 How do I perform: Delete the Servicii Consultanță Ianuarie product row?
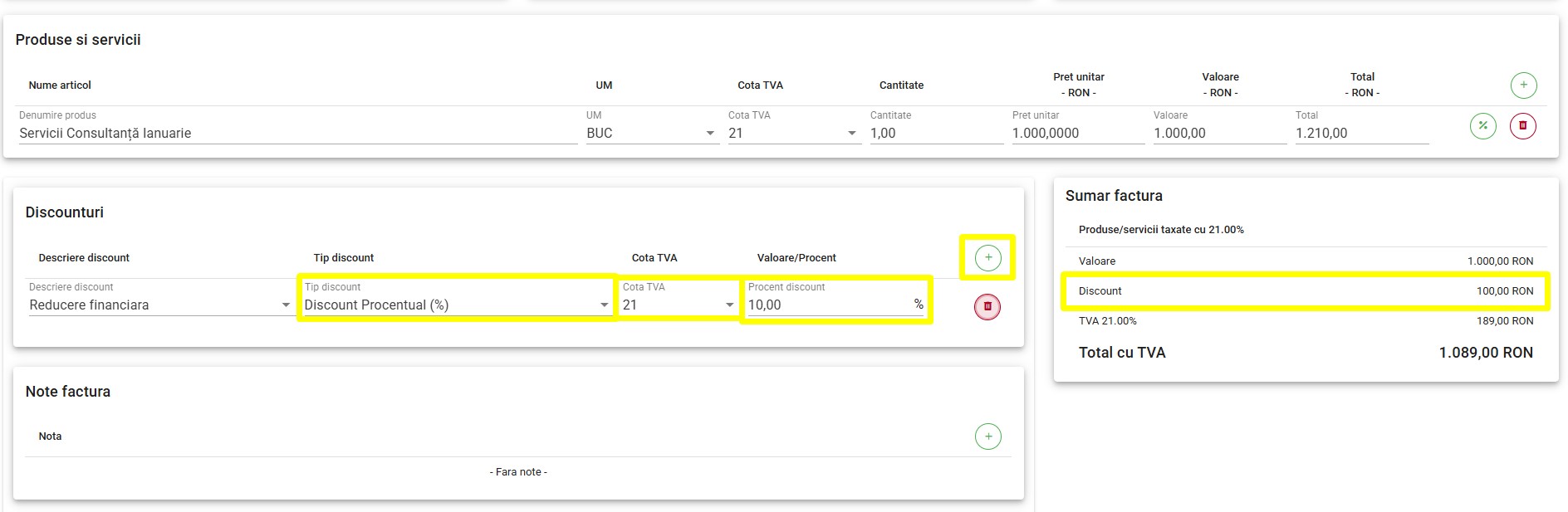tap(1522, 126)
